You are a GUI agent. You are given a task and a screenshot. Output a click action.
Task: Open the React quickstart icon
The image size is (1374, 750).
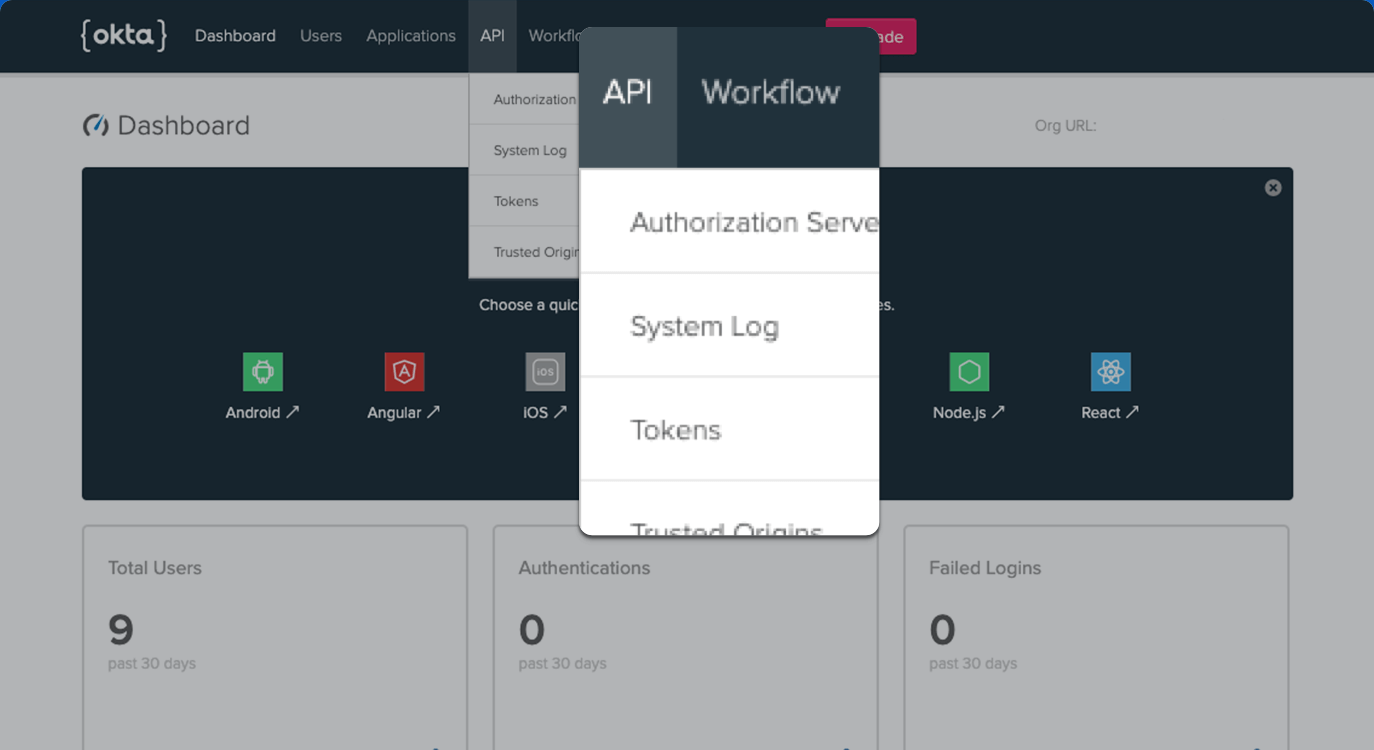tap(1110, 372)
